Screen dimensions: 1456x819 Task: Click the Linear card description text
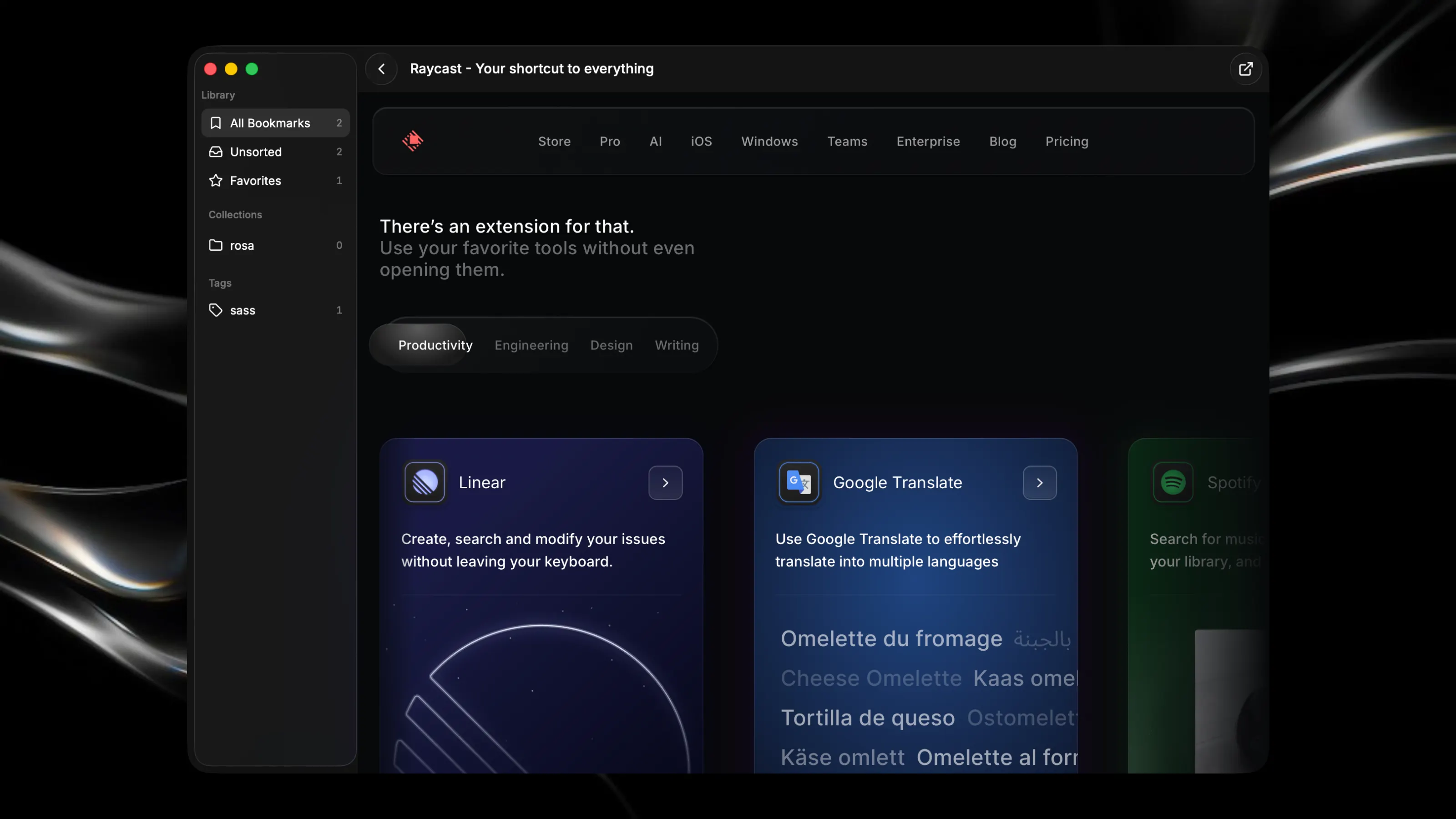(x=533, y=550)
